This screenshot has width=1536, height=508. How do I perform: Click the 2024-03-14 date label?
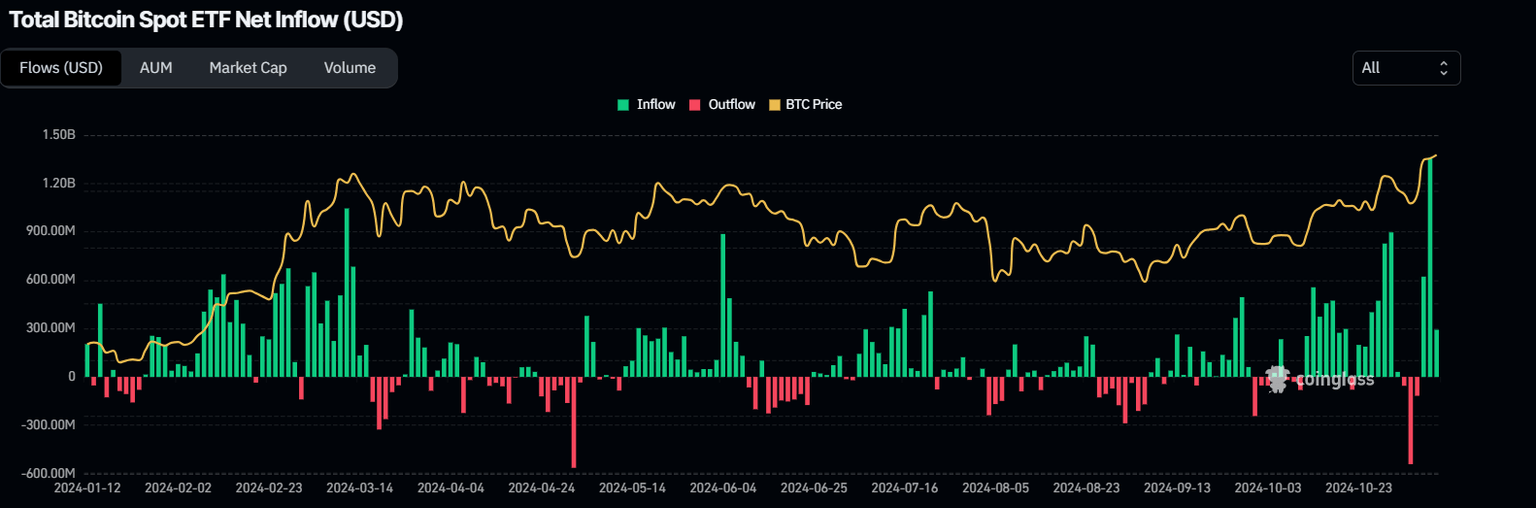click(x=359, y=489)
